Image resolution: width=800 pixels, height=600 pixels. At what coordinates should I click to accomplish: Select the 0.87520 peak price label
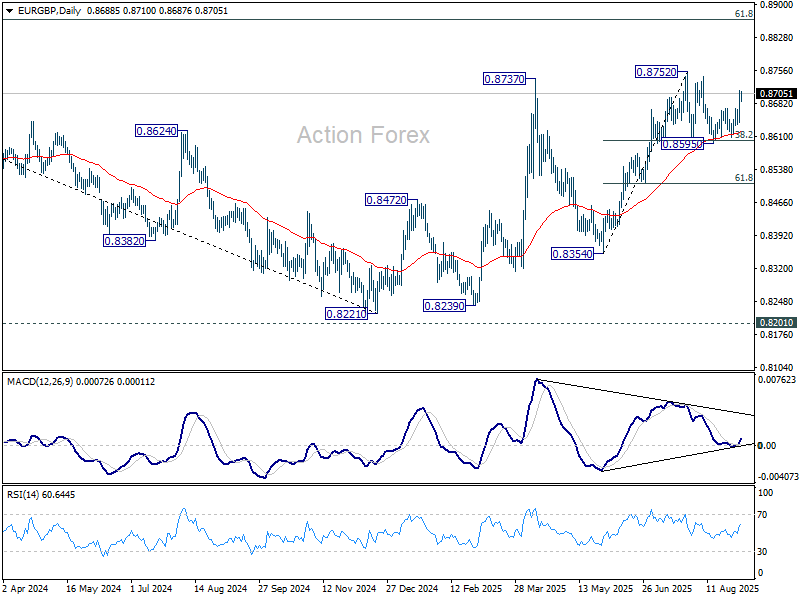[657, 72]
